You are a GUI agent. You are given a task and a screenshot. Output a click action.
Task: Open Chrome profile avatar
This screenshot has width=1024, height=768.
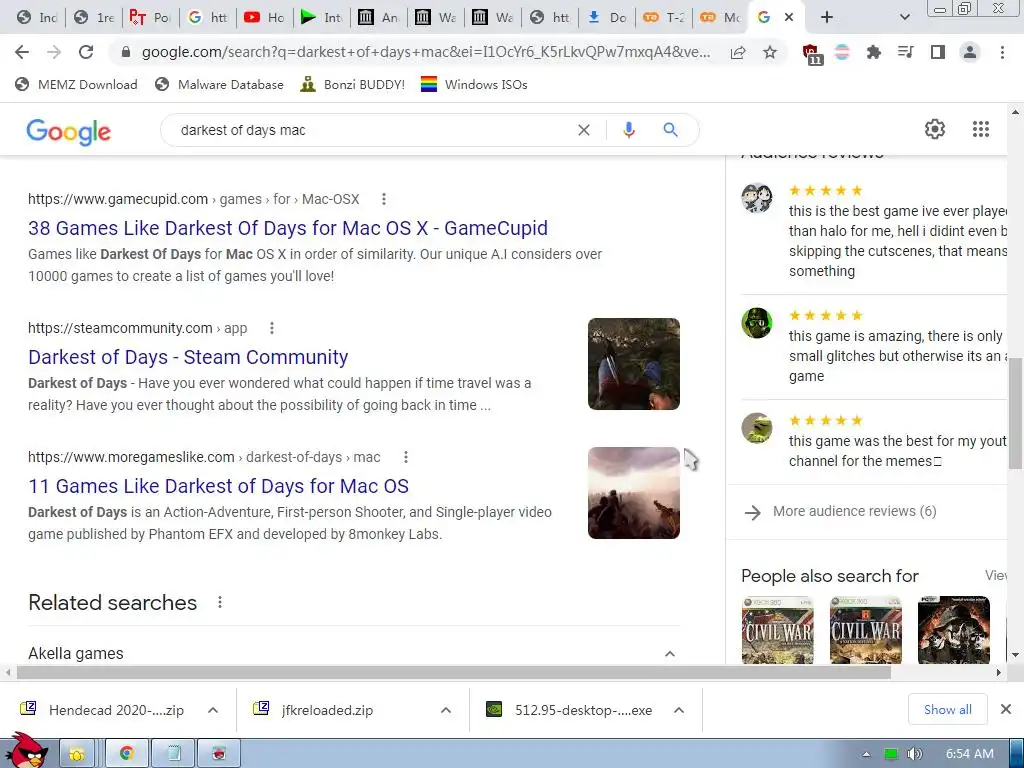click(970, 52)
